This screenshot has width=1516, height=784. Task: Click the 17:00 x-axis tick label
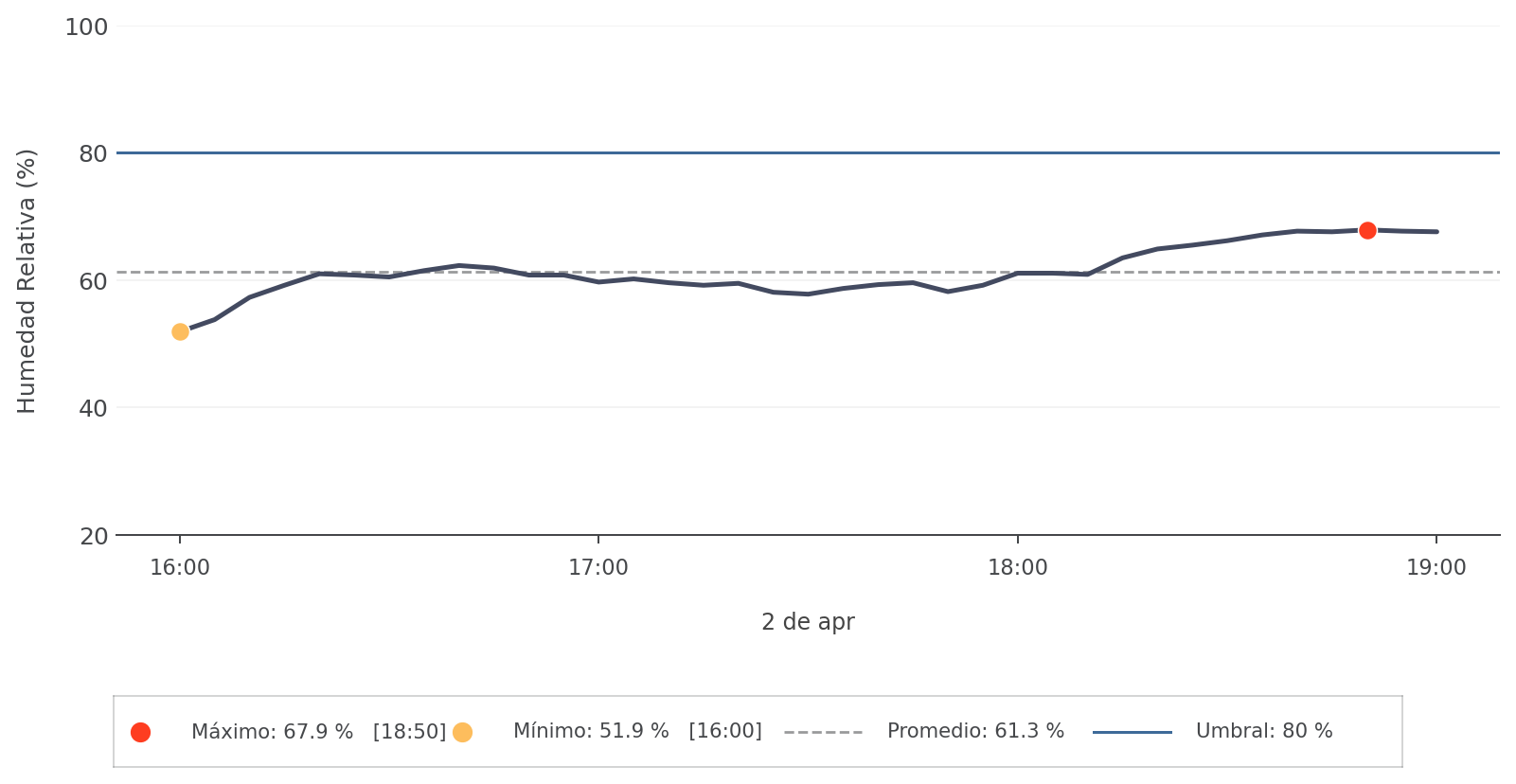pyautogui.click(x=598, y=568)
